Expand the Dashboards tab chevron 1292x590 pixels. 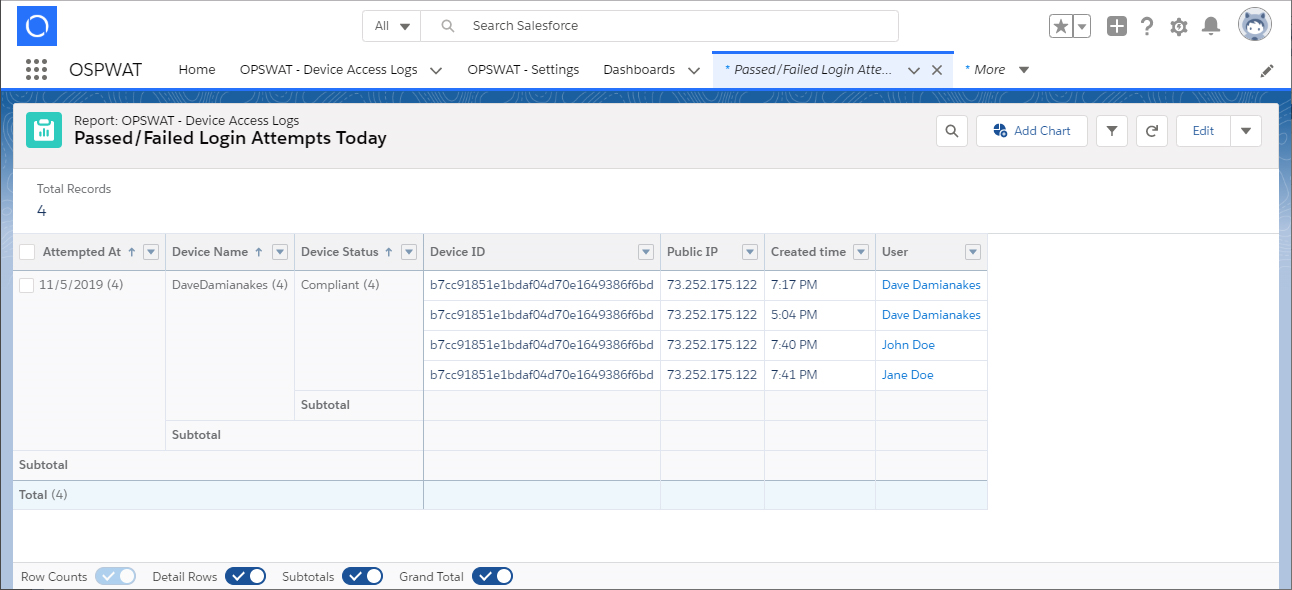click(694, 70)
